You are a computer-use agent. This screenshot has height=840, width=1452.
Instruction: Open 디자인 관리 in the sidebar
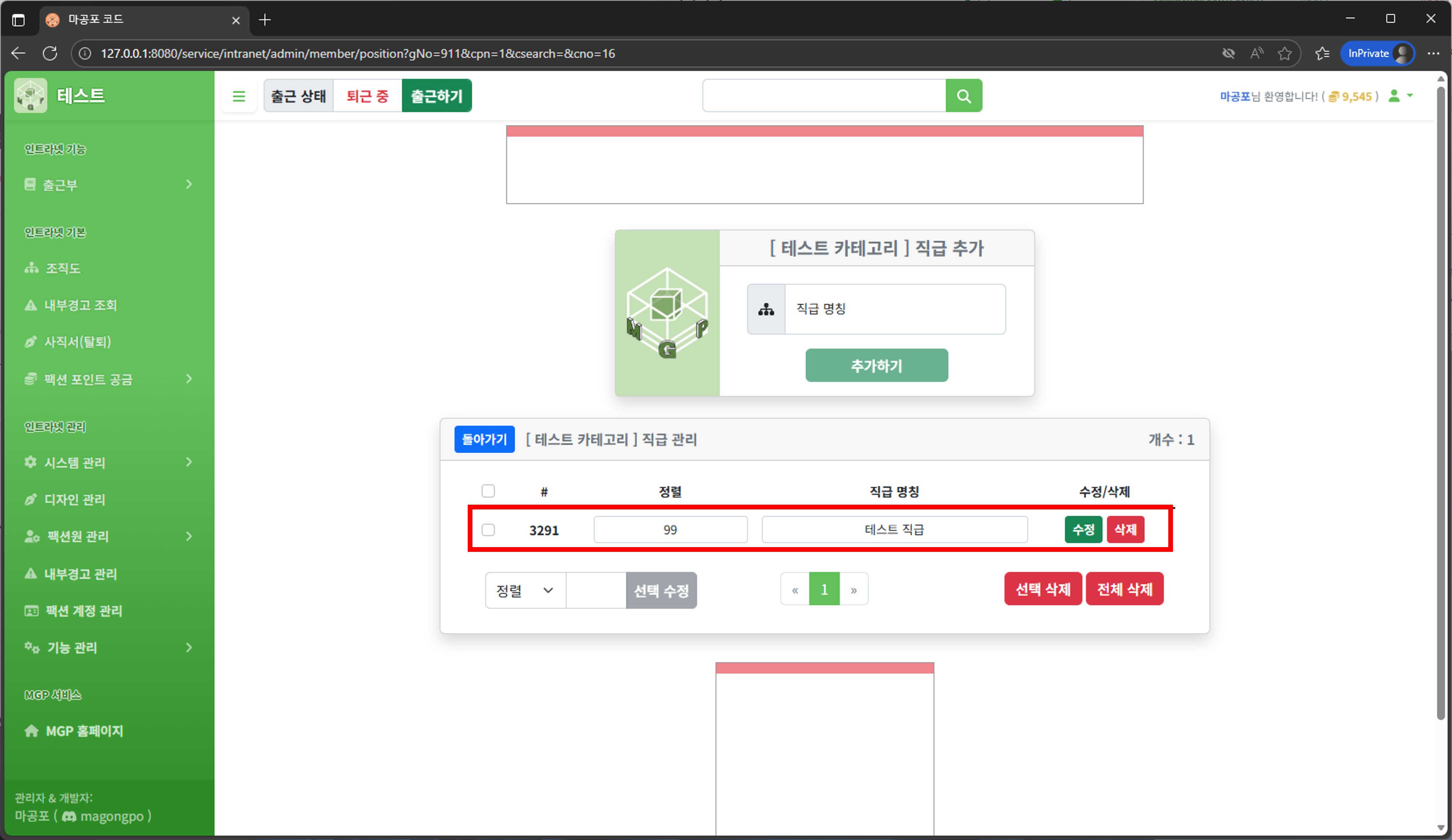(x=75, y=499)
